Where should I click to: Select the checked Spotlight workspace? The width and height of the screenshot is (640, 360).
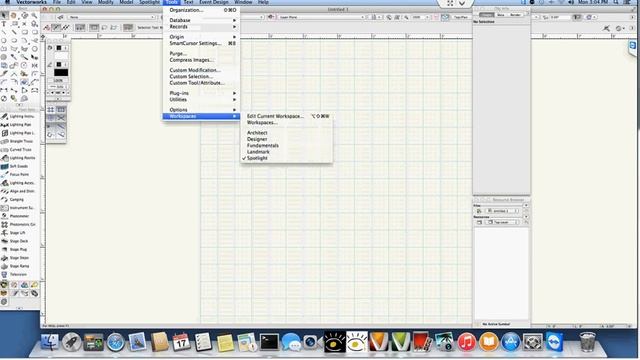pyautogui.click(x=257, y=158)
